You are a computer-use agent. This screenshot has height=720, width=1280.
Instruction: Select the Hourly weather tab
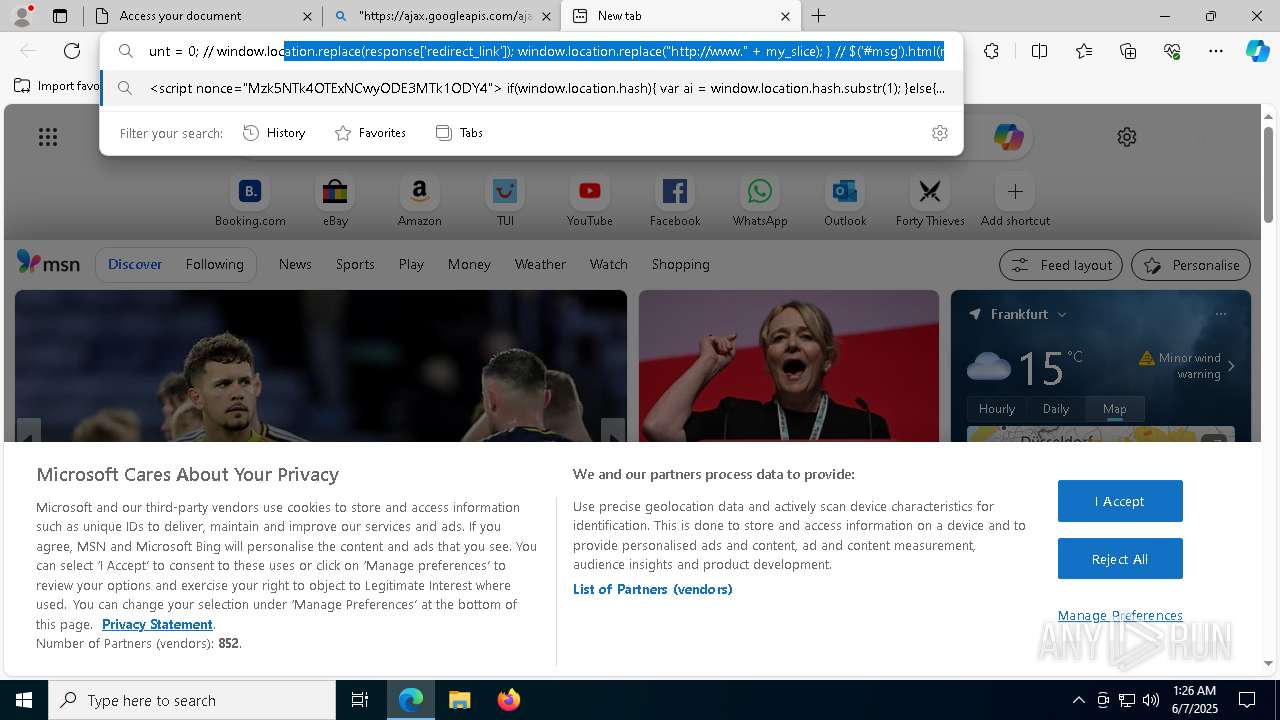point(997,409)
